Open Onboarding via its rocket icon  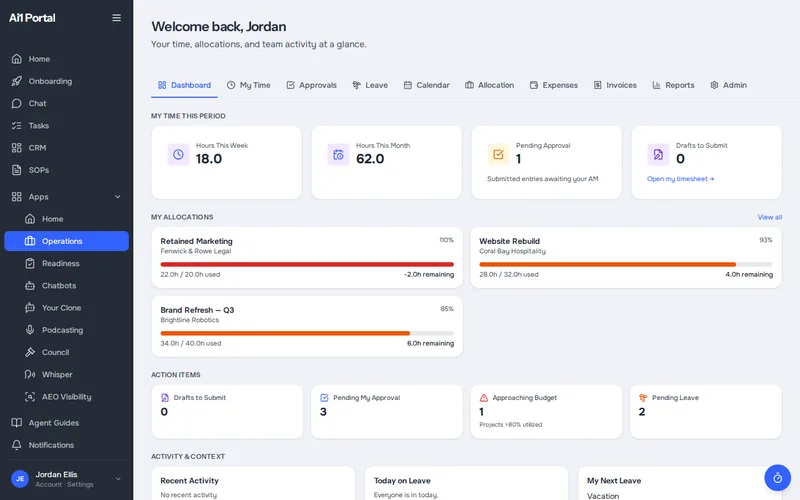[17, 81]
